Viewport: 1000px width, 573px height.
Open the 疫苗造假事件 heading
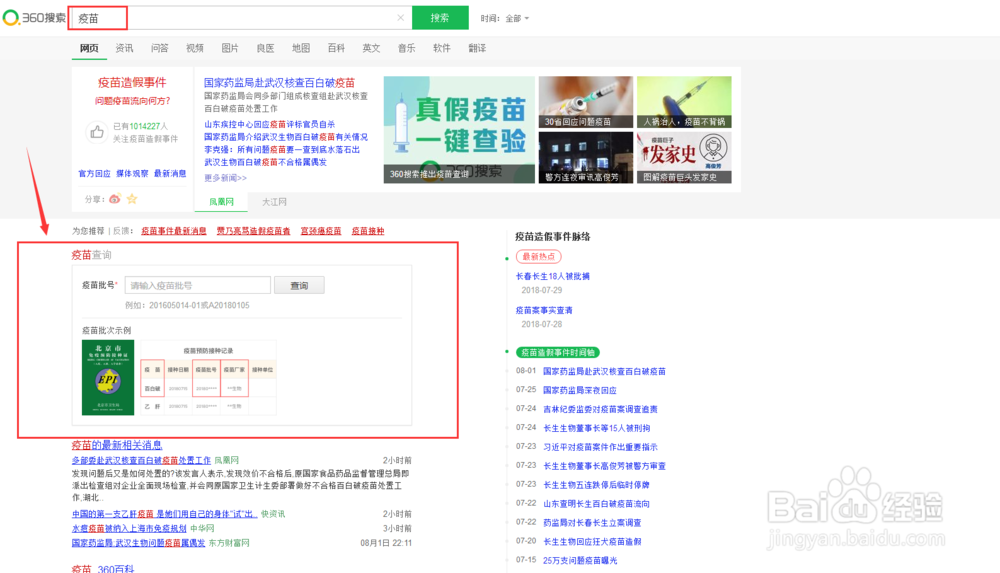132,82
